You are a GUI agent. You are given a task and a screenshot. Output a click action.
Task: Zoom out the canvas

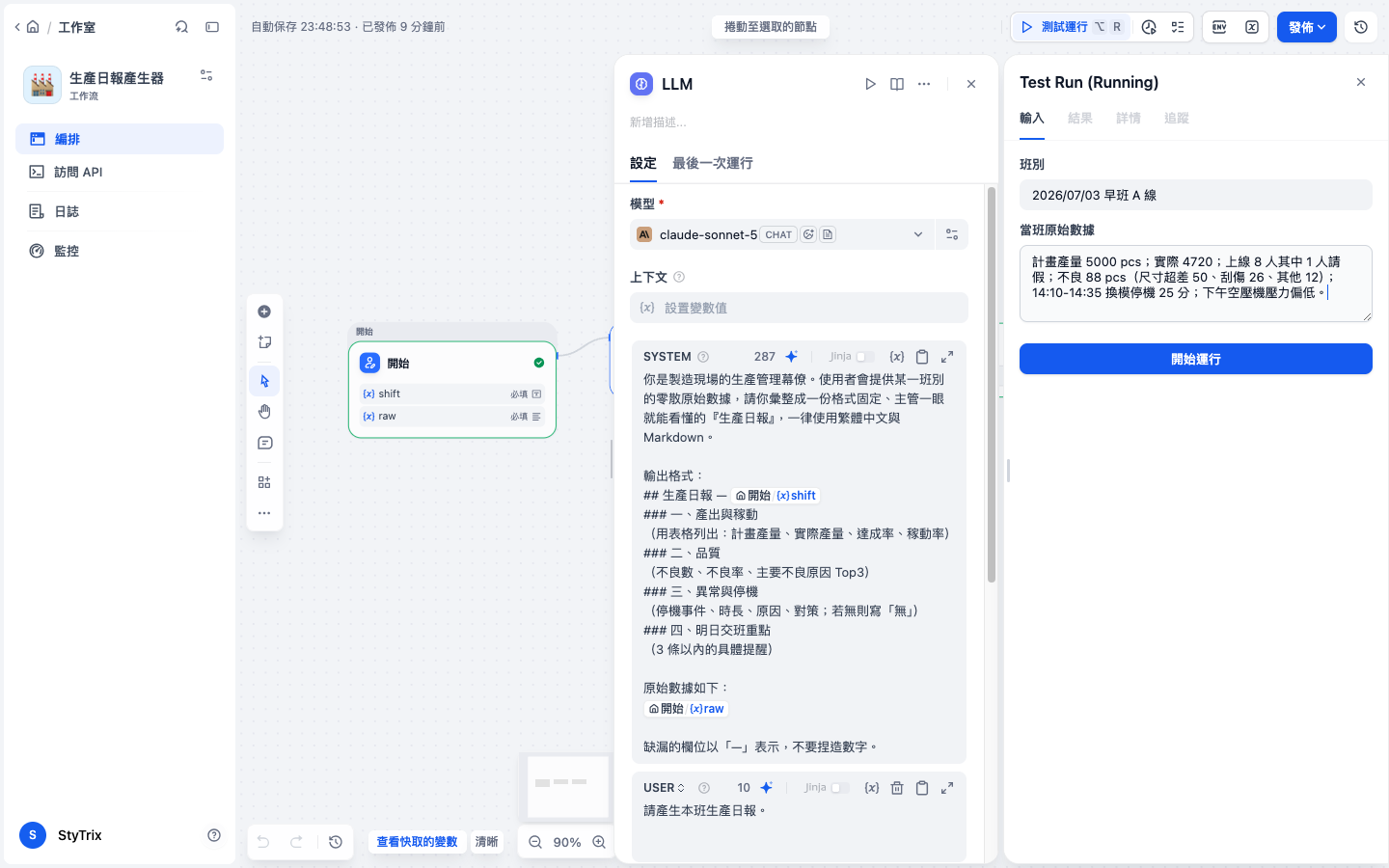535,842
